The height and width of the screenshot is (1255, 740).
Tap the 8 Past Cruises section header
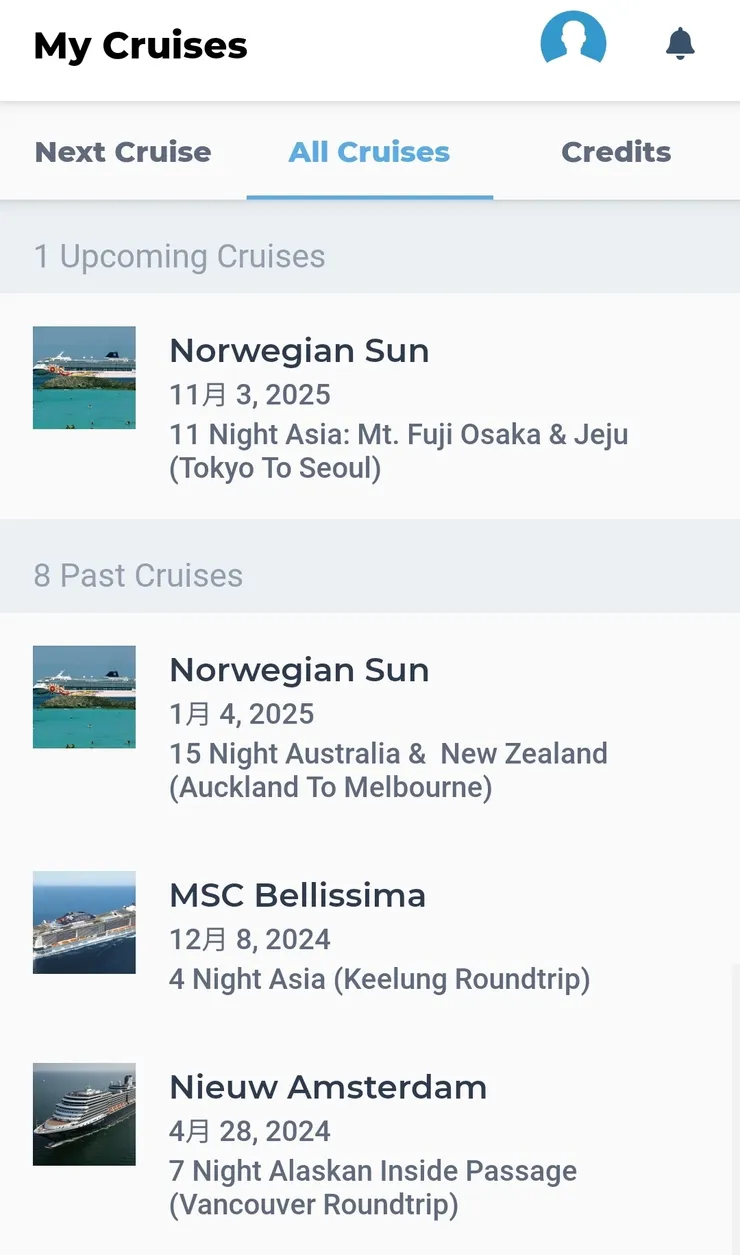pyautogui.click(x=138, y=576)
